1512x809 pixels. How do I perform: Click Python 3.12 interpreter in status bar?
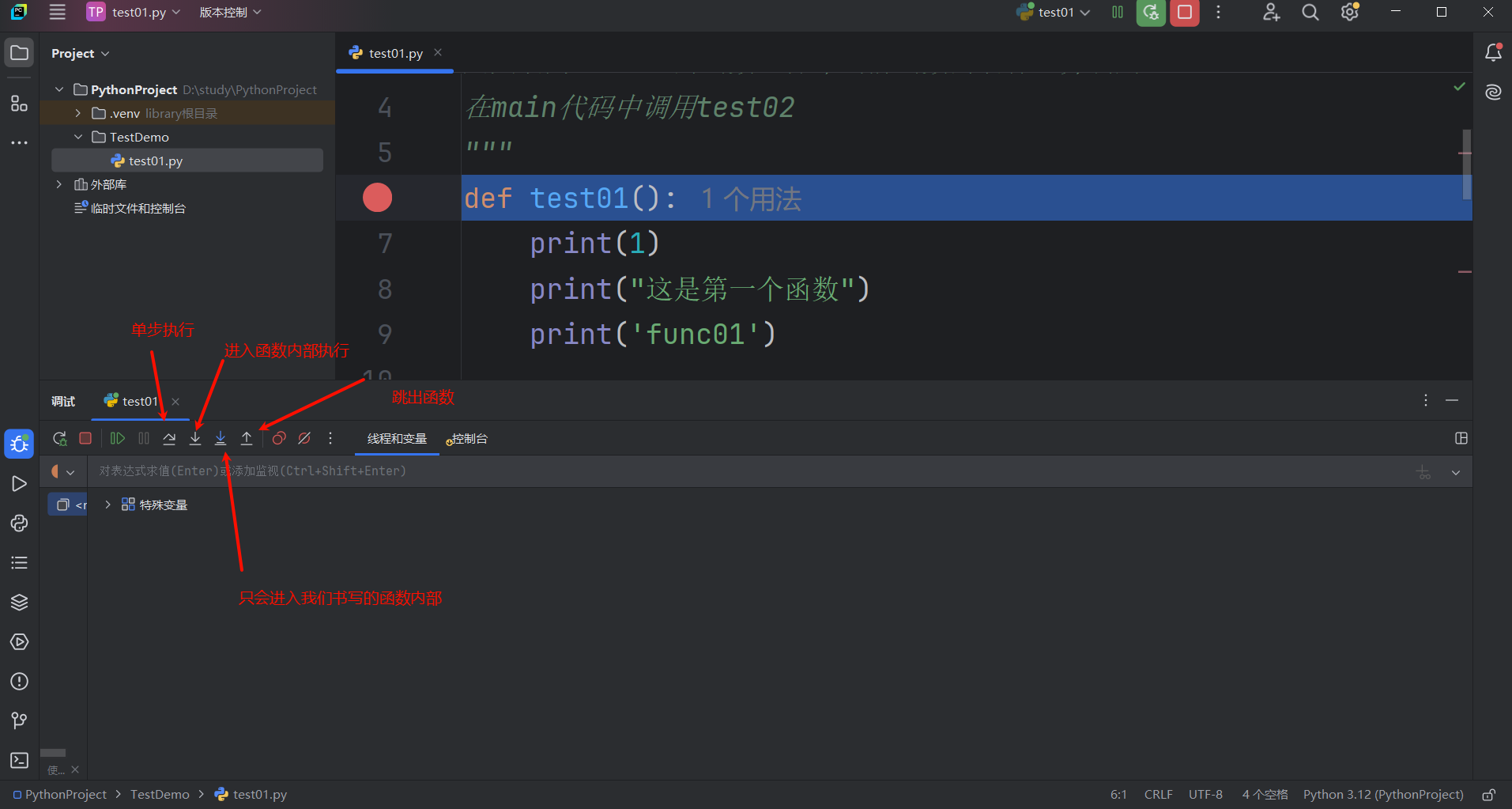tap(1383, 794)
